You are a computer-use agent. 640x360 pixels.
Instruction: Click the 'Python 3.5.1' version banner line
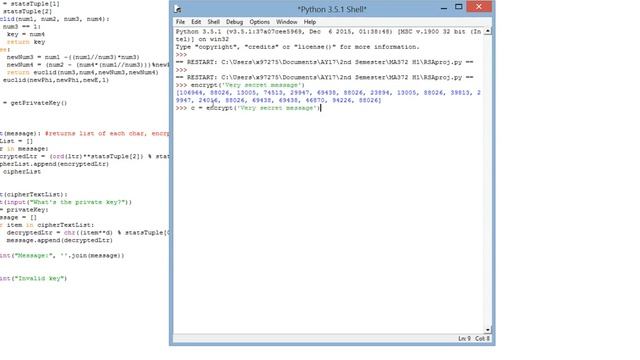(x=328, y=32)
